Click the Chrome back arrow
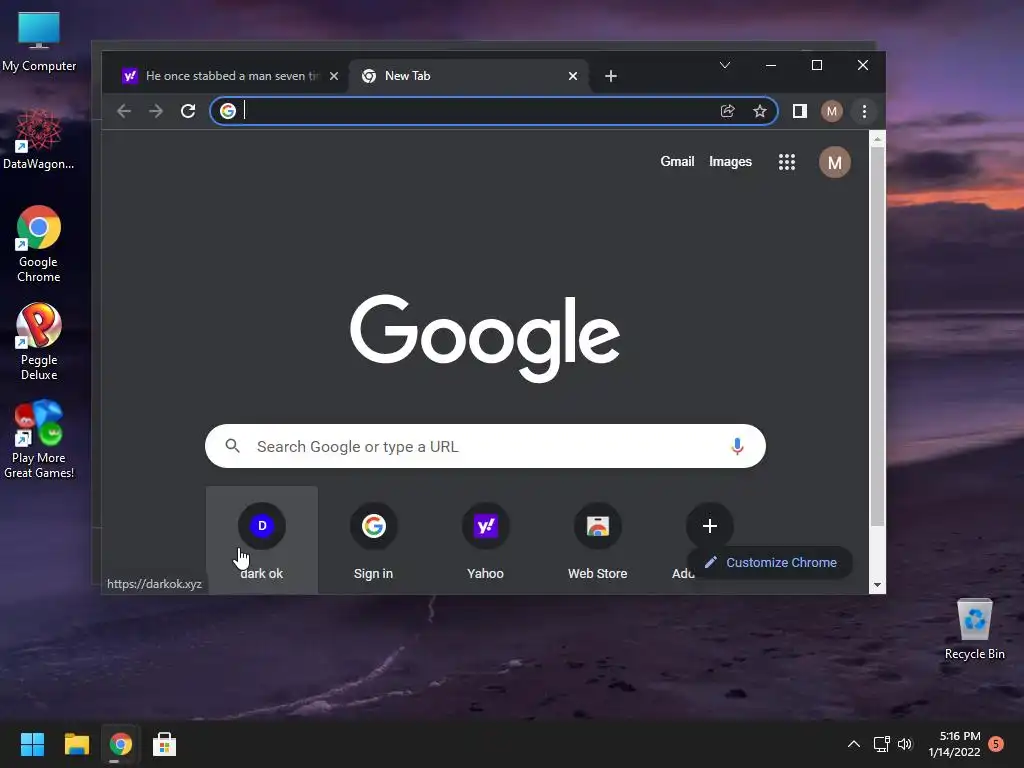 pyautogui.click(x=123, y=111)
